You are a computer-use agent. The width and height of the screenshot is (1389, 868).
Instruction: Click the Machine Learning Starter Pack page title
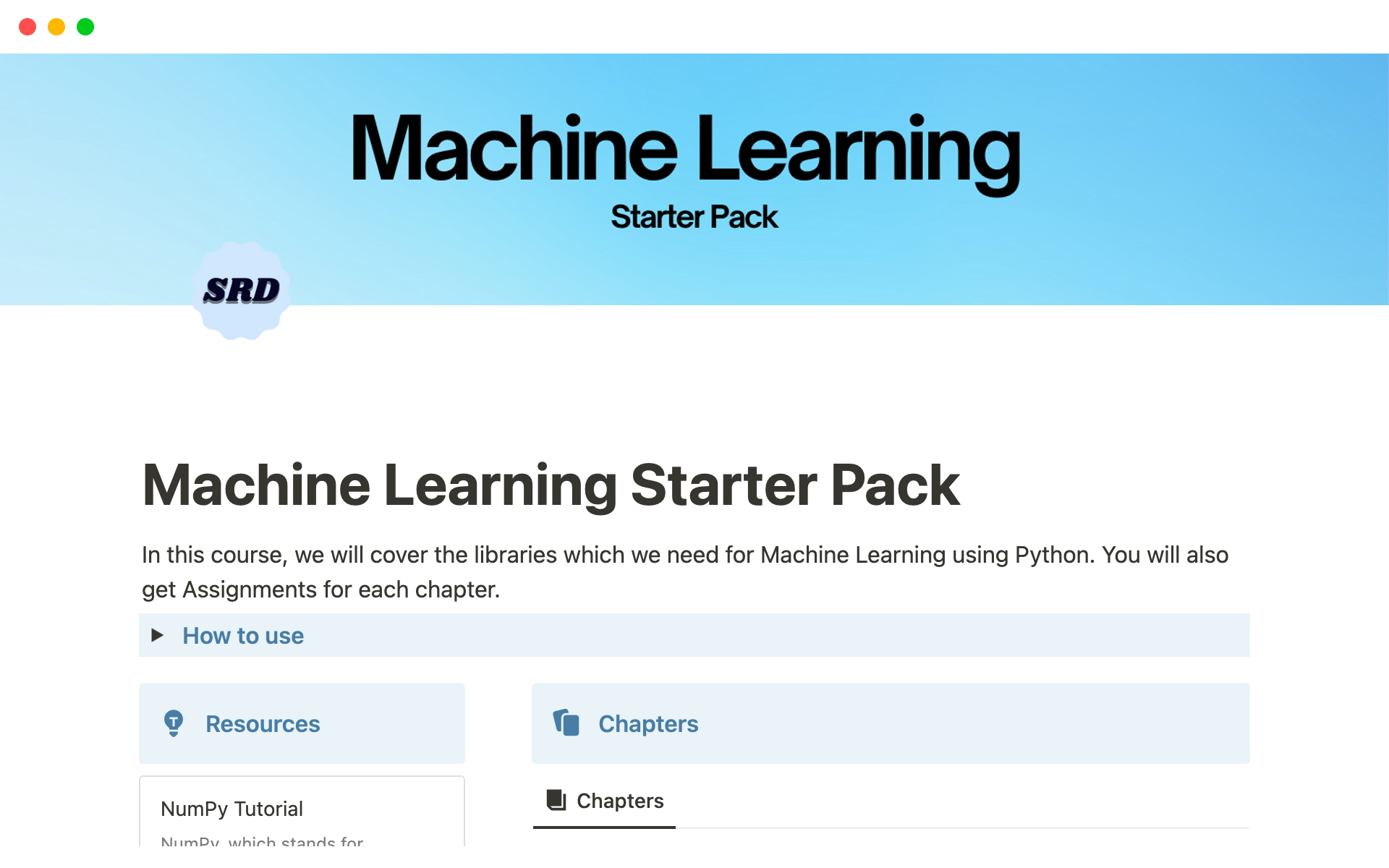551,485
